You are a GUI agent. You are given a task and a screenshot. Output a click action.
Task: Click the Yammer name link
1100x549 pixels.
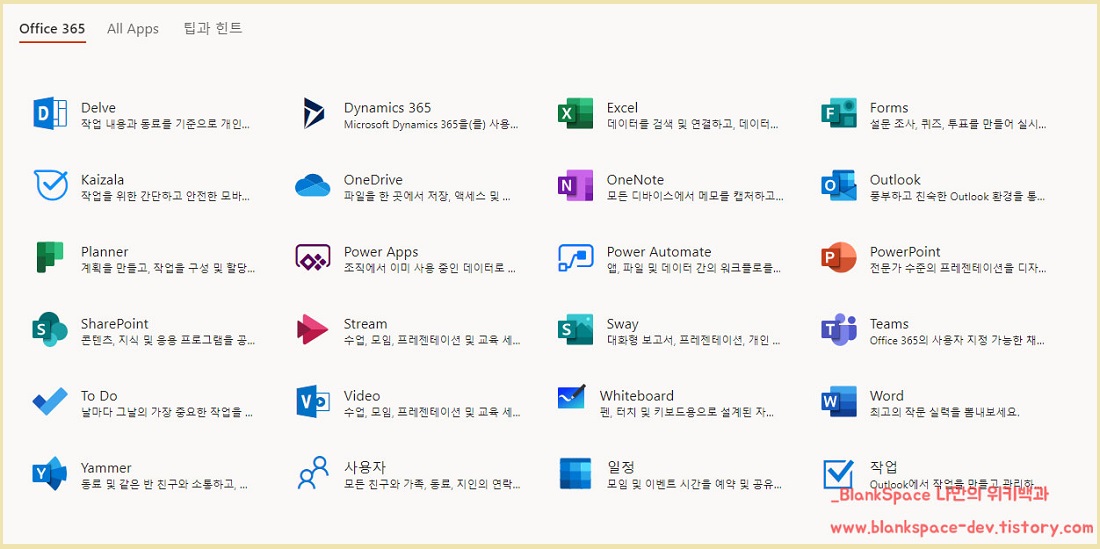[x=106, y=468]
